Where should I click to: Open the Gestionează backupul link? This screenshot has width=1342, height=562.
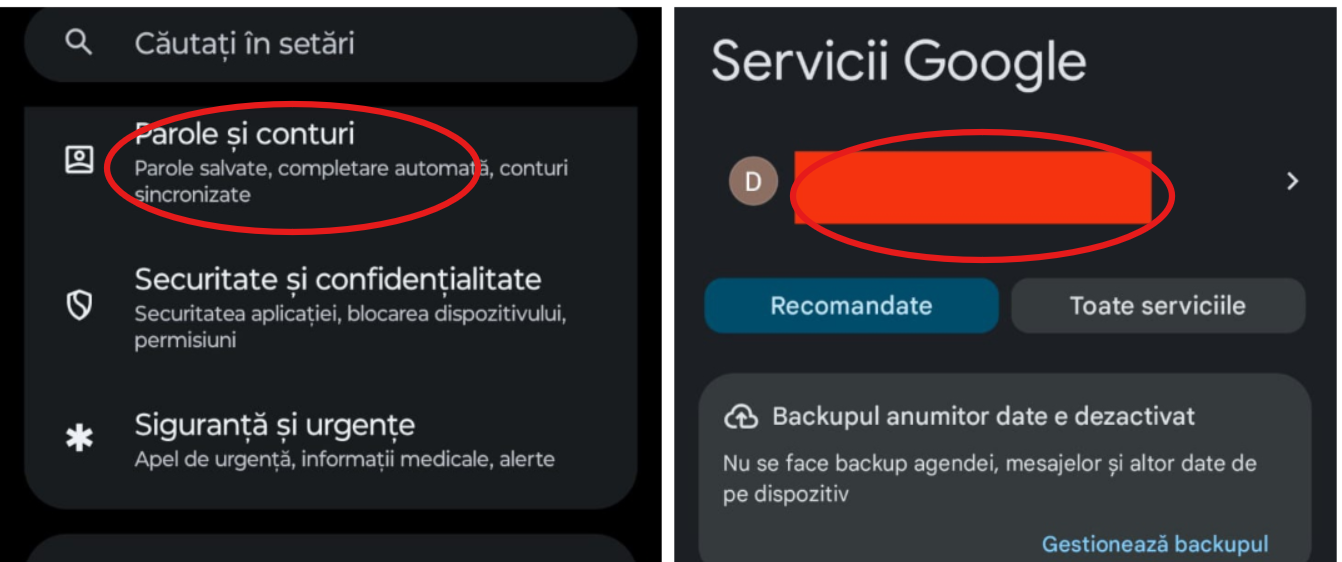(x=1155, y=544)
